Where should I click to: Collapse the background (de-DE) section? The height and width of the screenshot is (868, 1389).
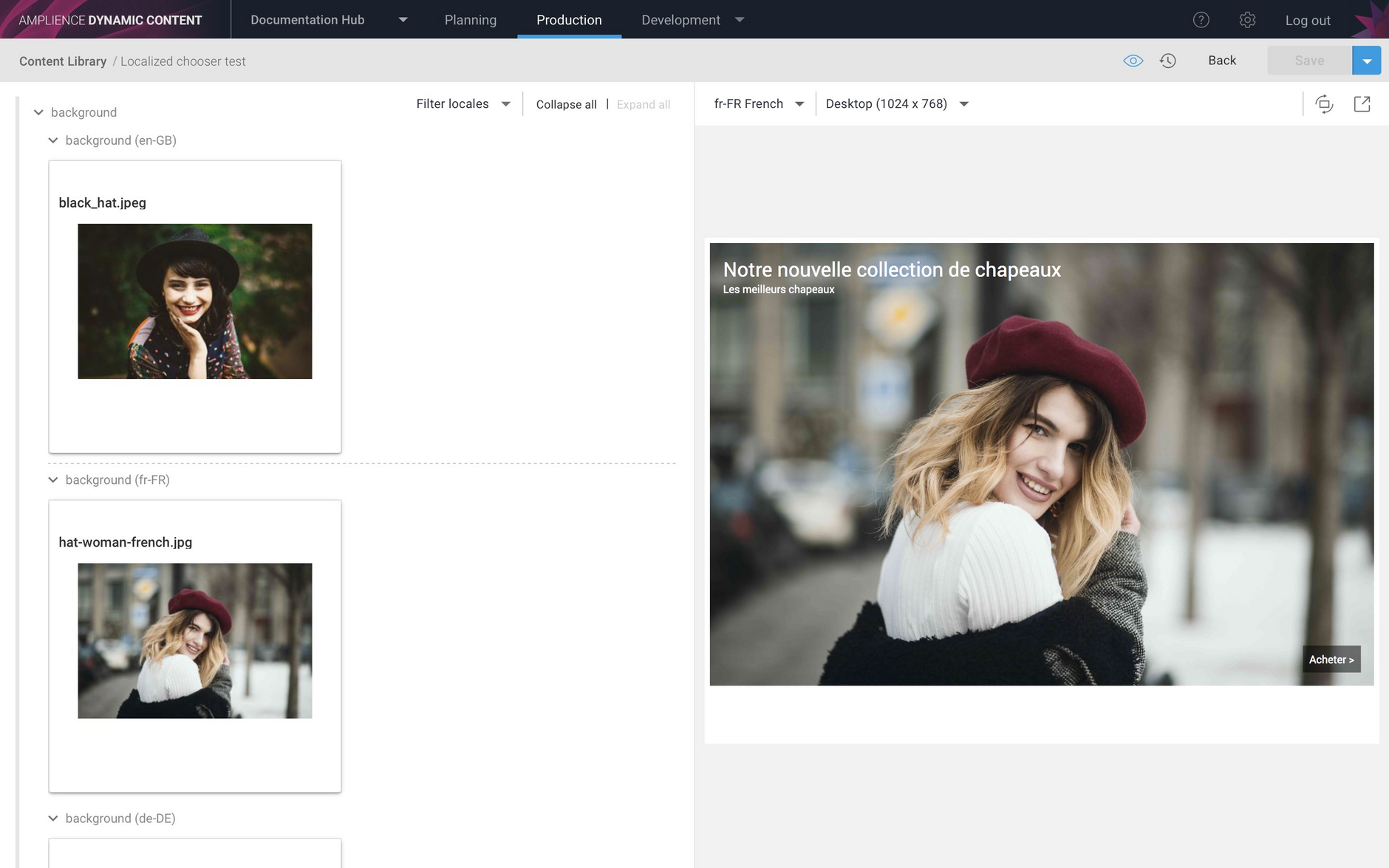[x=53, y=819]
